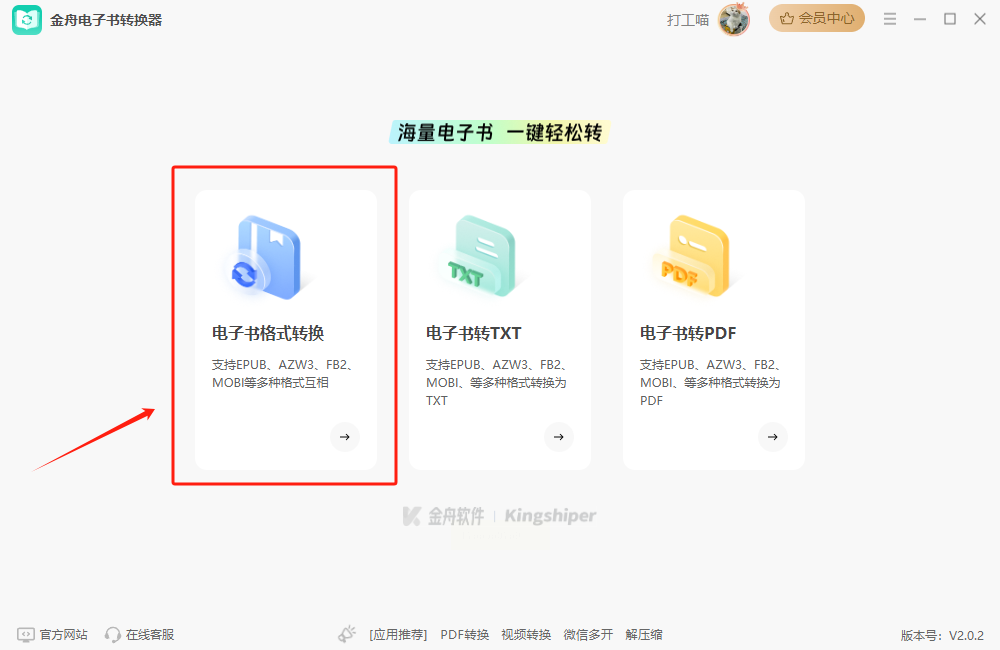The height and width of the screenshot is (650, 1000).
Task: Click the 金舟电子书转换器 title text
Action: pyautogui.click(x=106, y=20)
